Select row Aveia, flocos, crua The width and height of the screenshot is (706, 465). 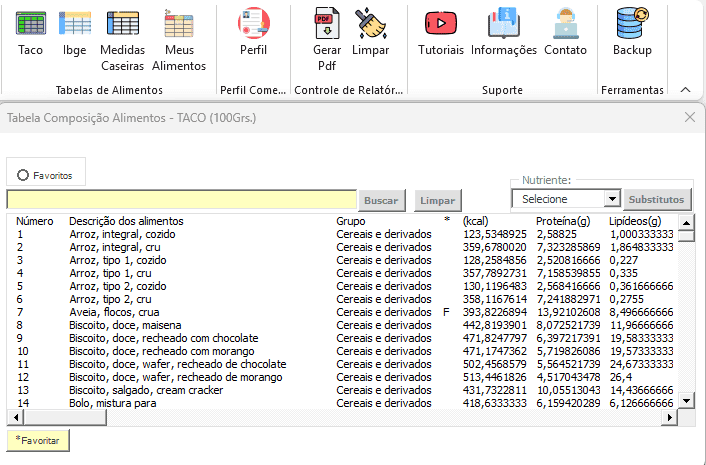(x=342, y=312)
